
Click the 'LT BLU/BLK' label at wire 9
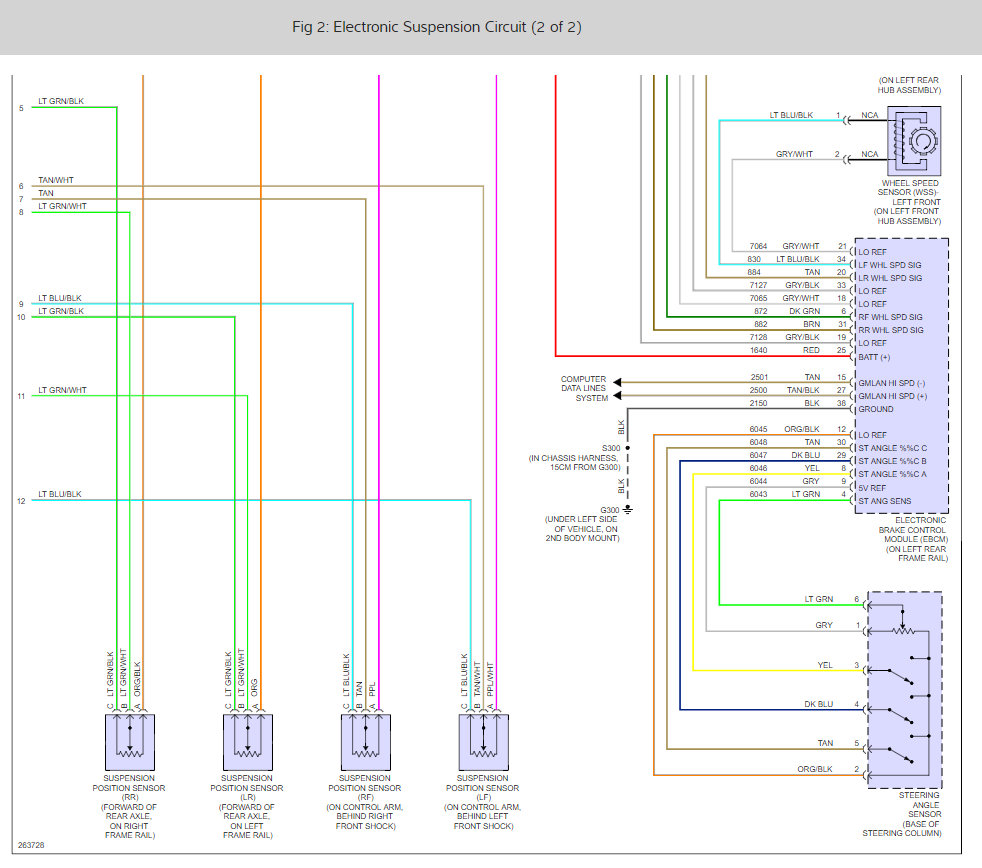click(x=59, y=298)
